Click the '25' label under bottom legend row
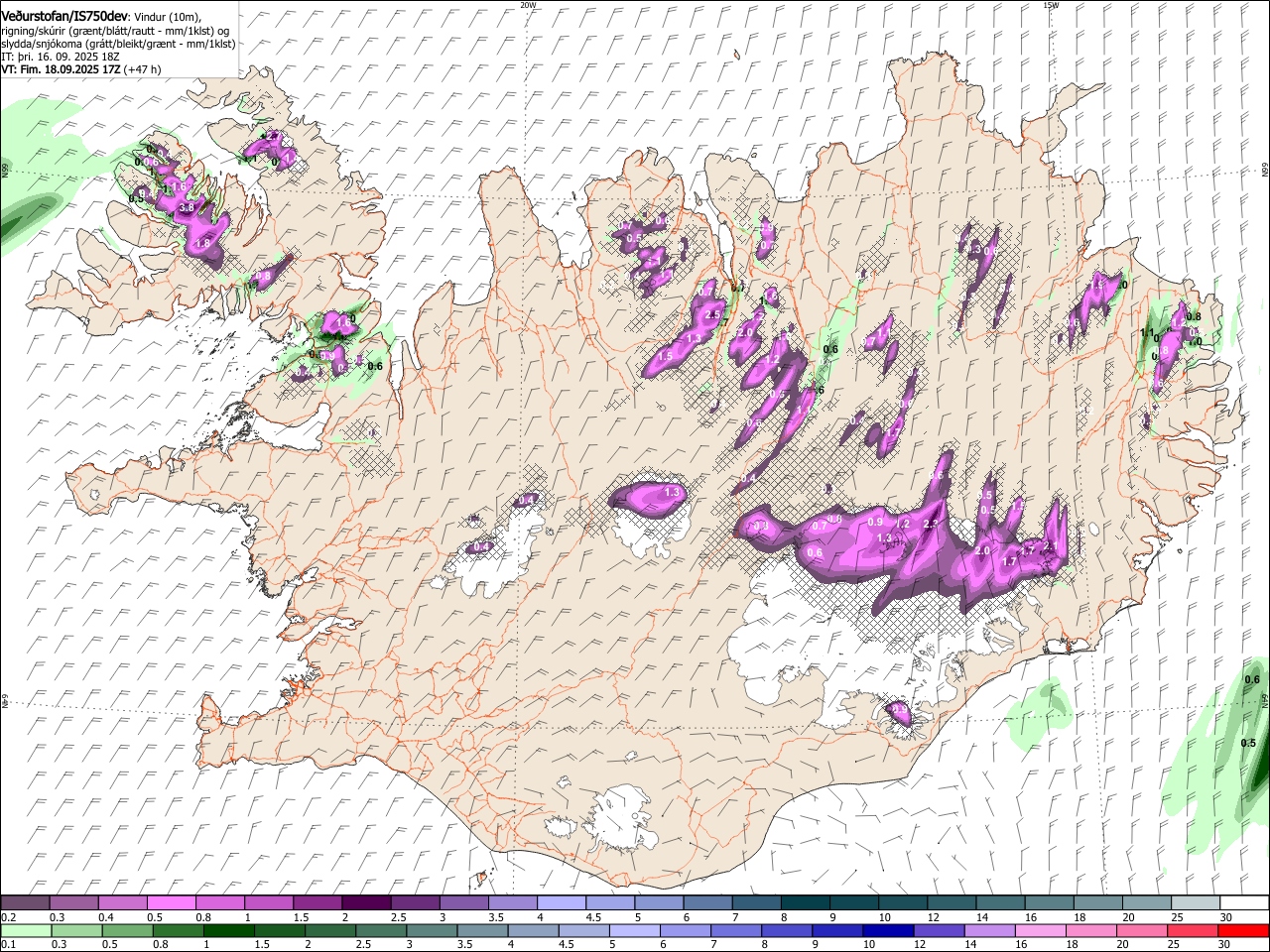Screen dimensions: 1270x952 [1174, 944]
